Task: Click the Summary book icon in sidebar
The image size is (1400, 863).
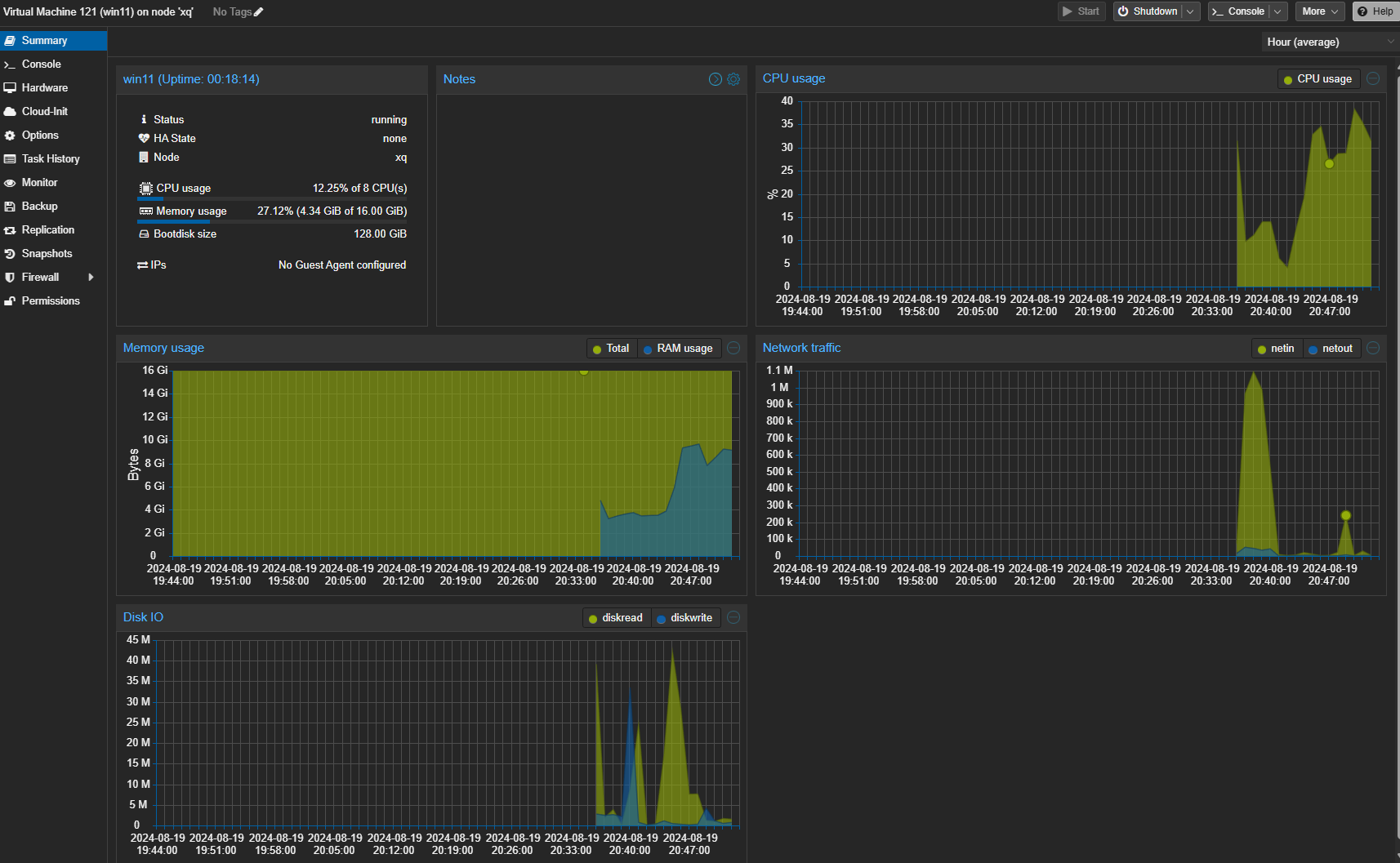Action: pos(10,40)
